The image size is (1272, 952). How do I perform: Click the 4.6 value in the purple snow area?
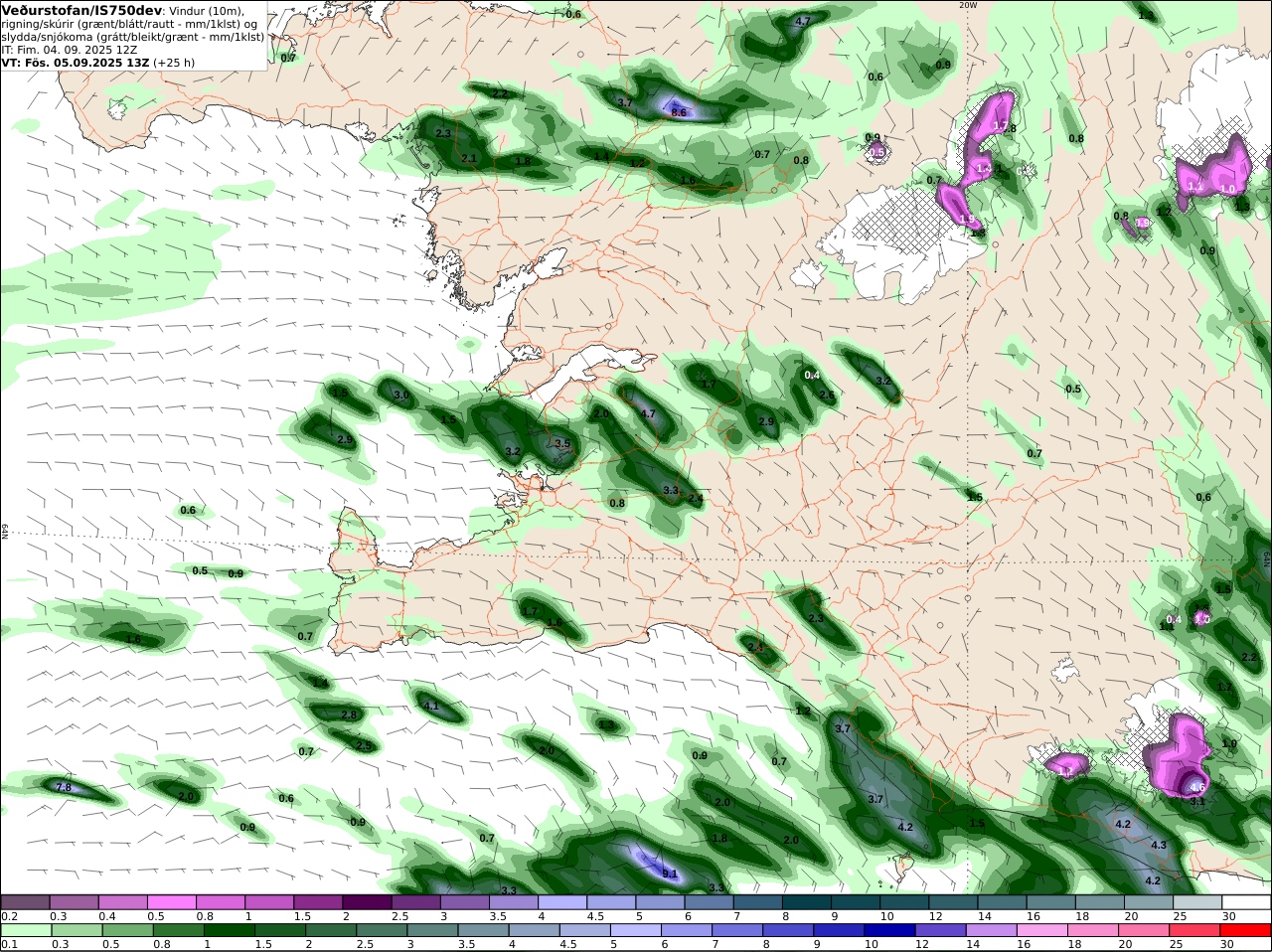point(1197,788)
